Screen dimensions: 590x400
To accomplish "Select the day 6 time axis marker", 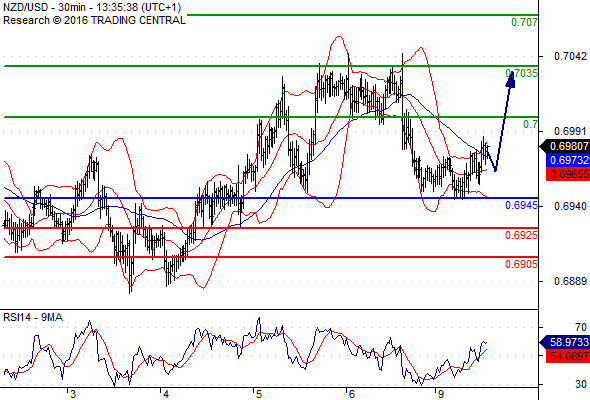I will pyautogui.click(x=351, y=394).
